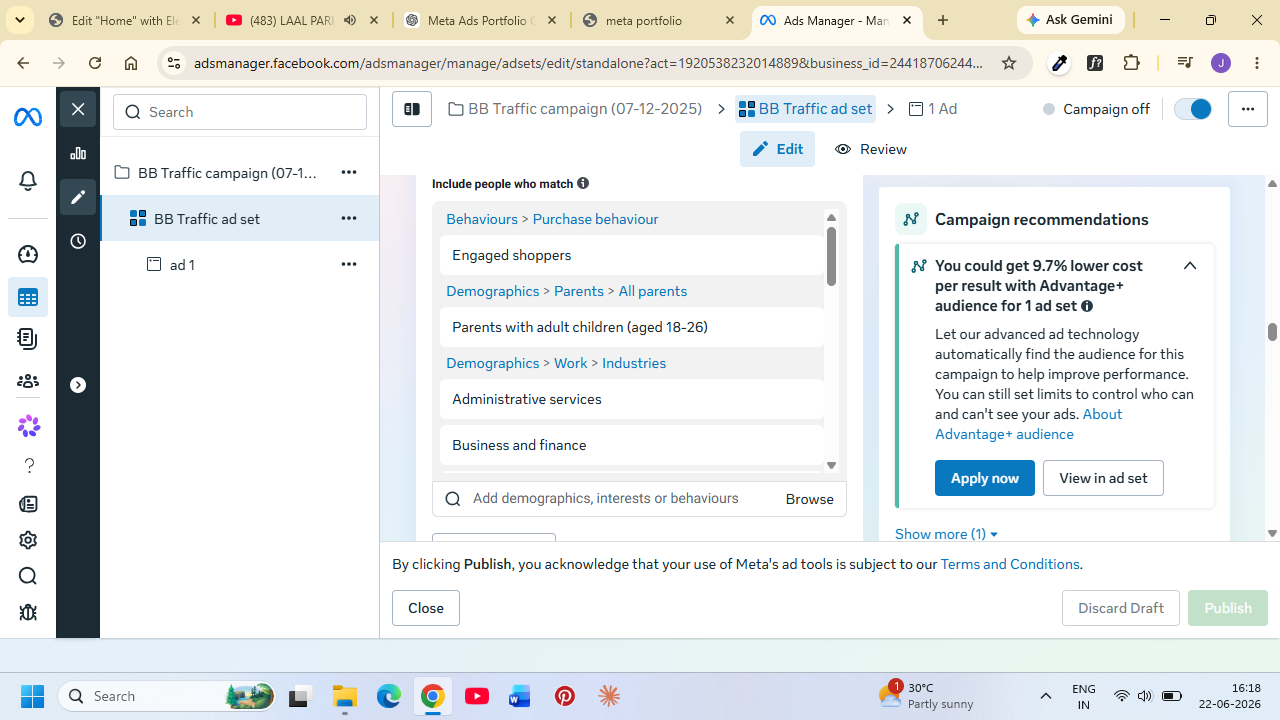
Task: Select the pencil edit icon in sidebar
Action: 78,197
